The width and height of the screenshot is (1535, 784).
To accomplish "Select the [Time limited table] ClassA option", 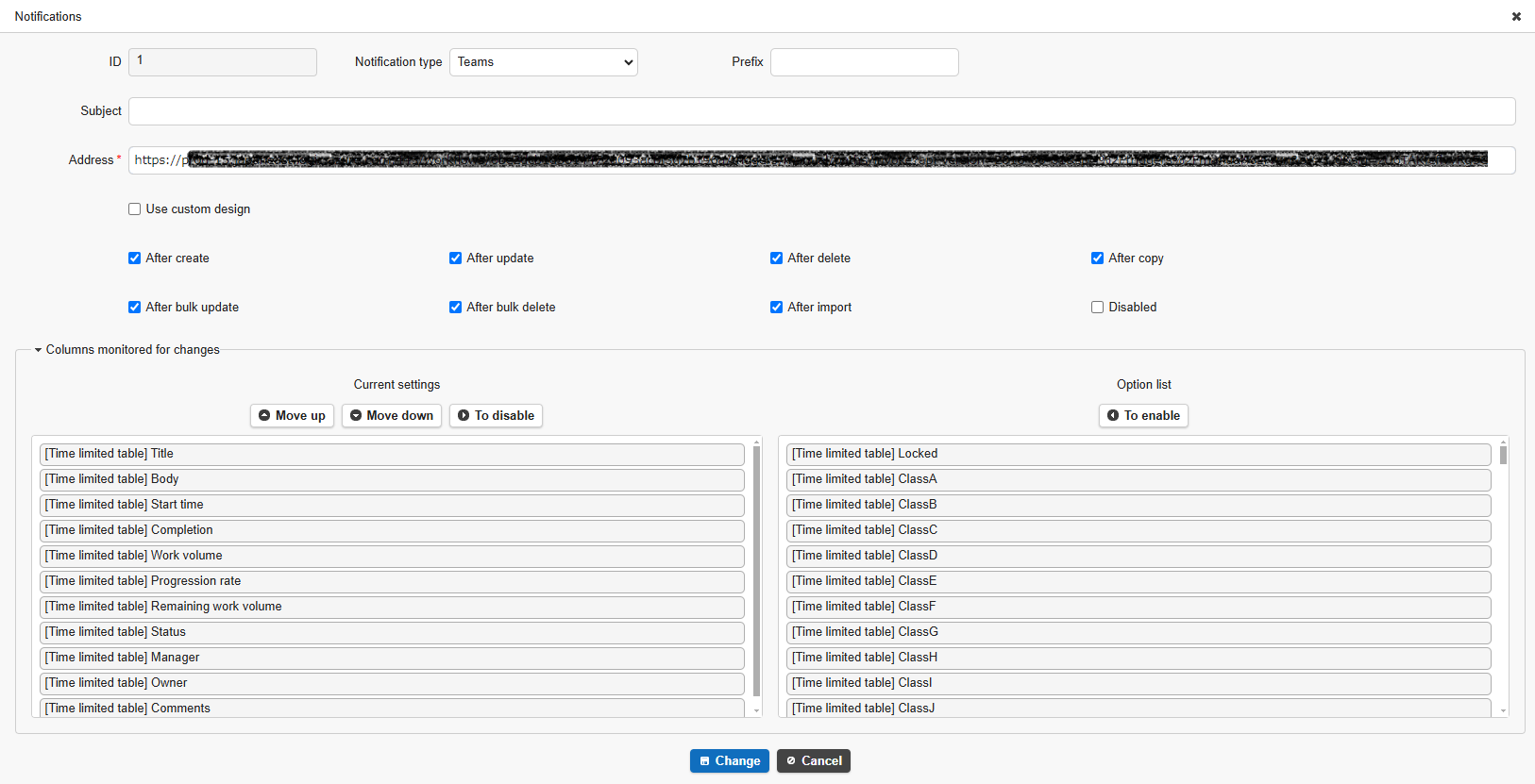I will [1139, 479].
